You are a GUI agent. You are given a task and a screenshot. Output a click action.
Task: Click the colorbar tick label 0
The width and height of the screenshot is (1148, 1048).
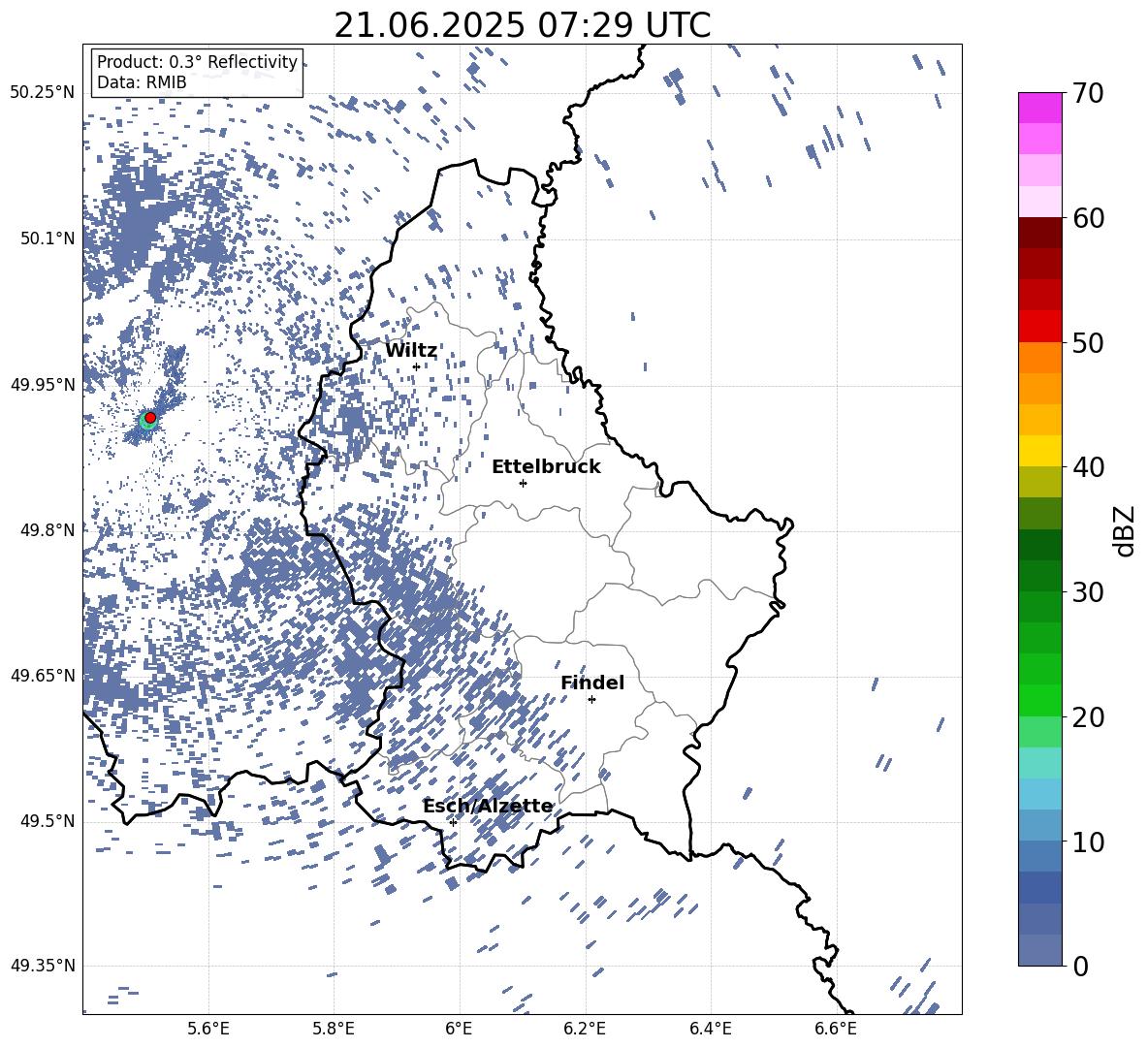coord(1080,966)
